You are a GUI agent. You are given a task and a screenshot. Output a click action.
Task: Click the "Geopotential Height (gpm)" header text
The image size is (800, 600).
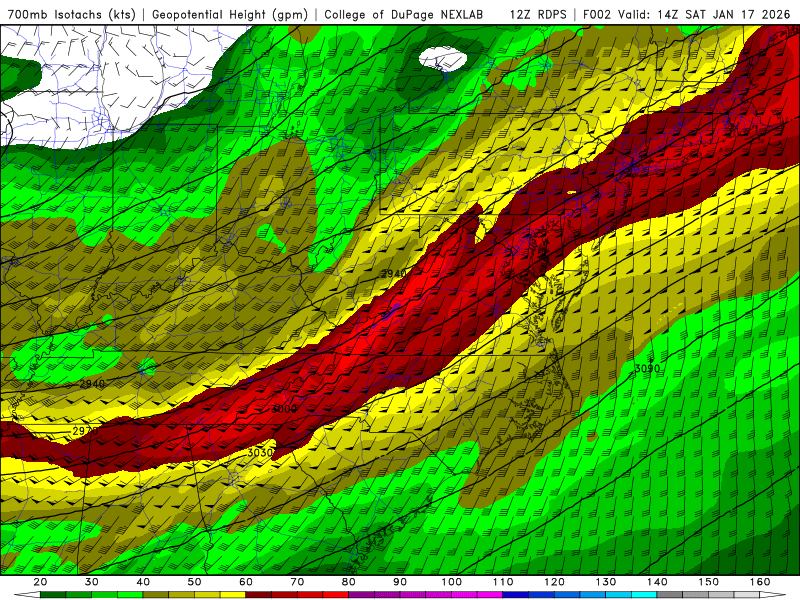click(x=230, y=14)
